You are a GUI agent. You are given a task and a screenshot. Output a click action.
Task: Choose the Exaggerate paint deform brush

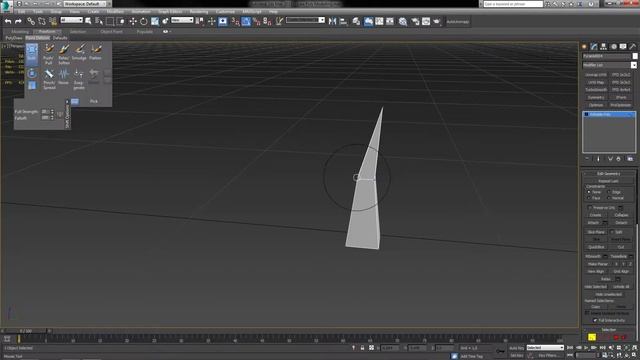pos(79,79)
